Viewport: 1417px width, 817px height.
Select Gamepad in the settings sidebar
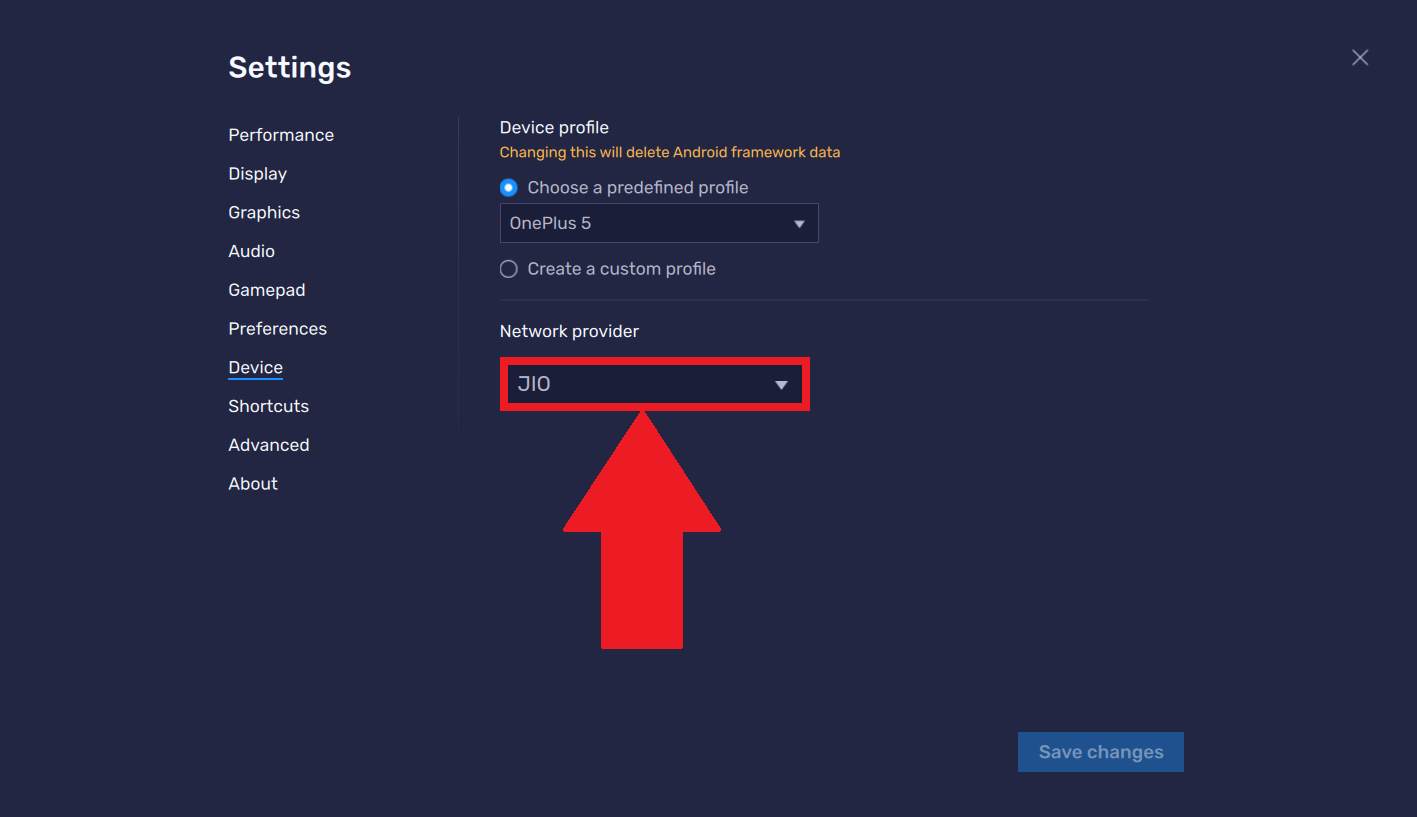[267, 290]
